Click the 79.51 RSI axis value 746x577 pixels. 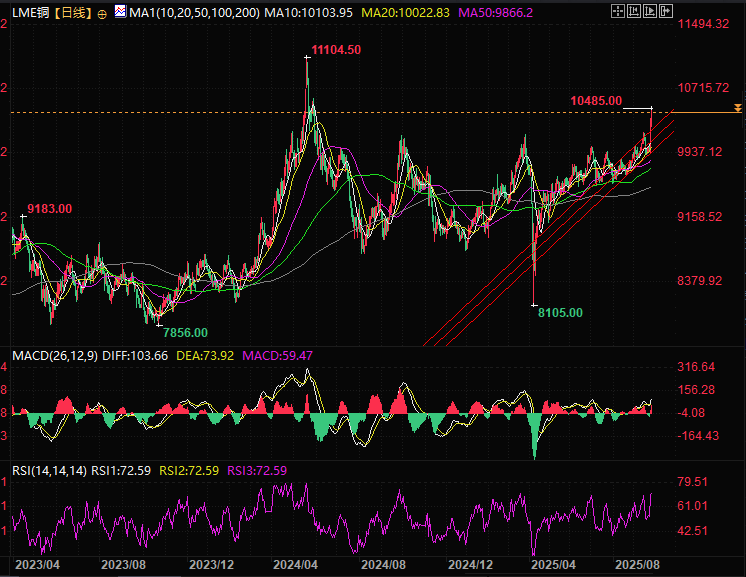[x=692, y=482]
